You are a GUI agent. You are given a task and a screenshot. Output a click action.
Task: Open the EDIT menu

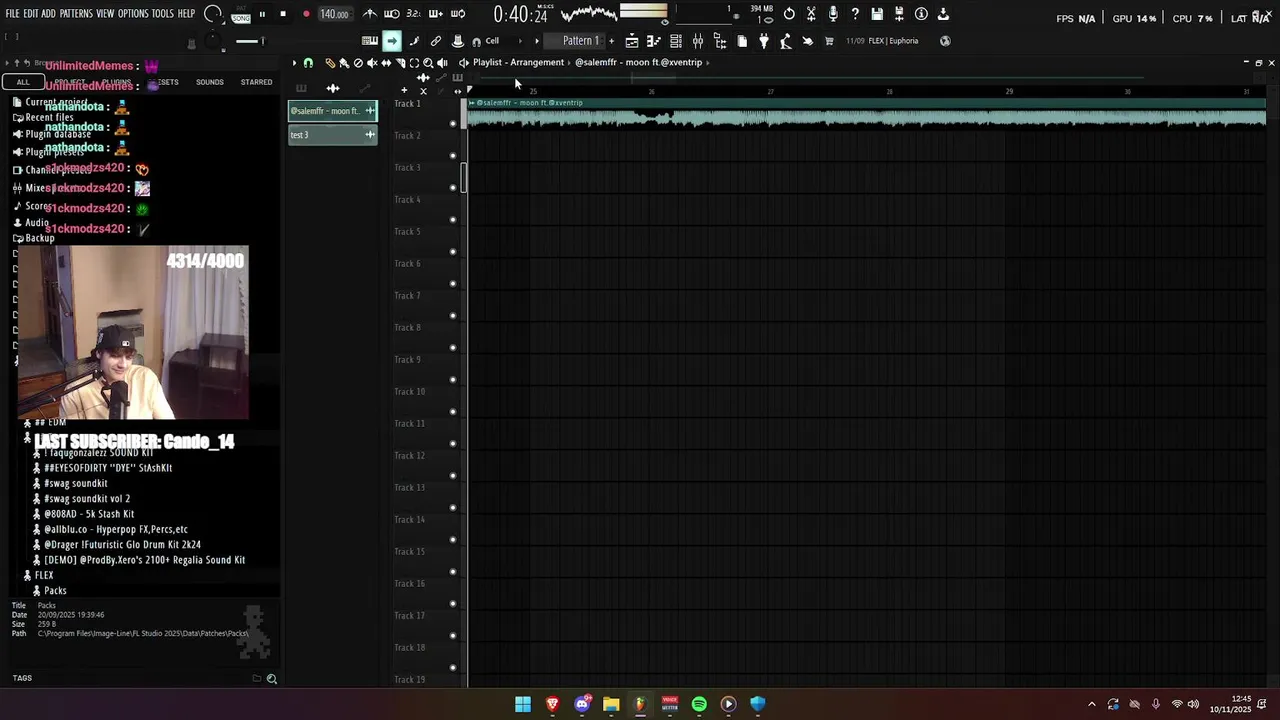[x=31, y=14]
